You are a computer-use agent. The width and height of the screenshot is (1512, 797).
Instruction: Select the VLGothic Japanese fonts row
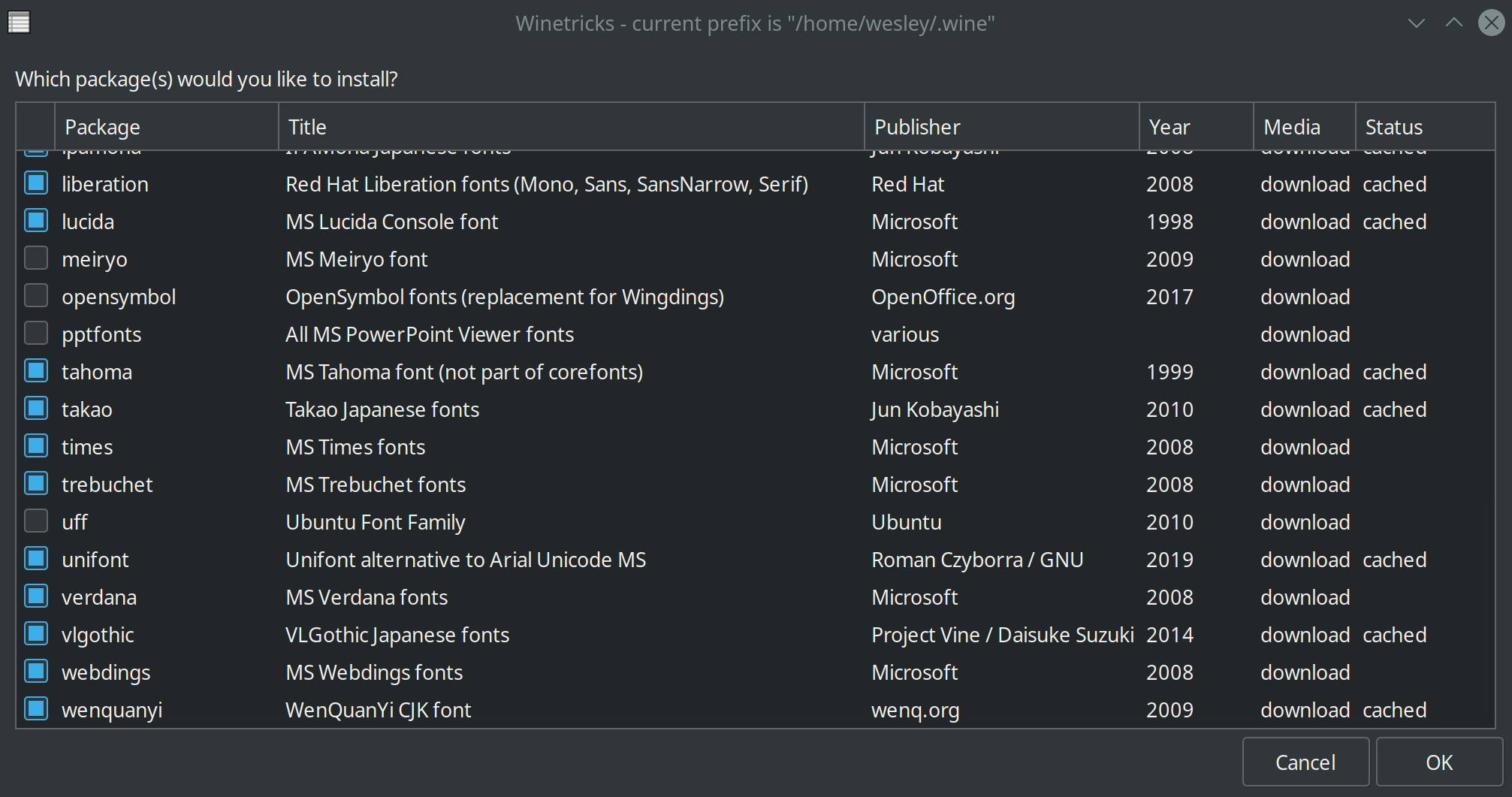tap(756, 635)
